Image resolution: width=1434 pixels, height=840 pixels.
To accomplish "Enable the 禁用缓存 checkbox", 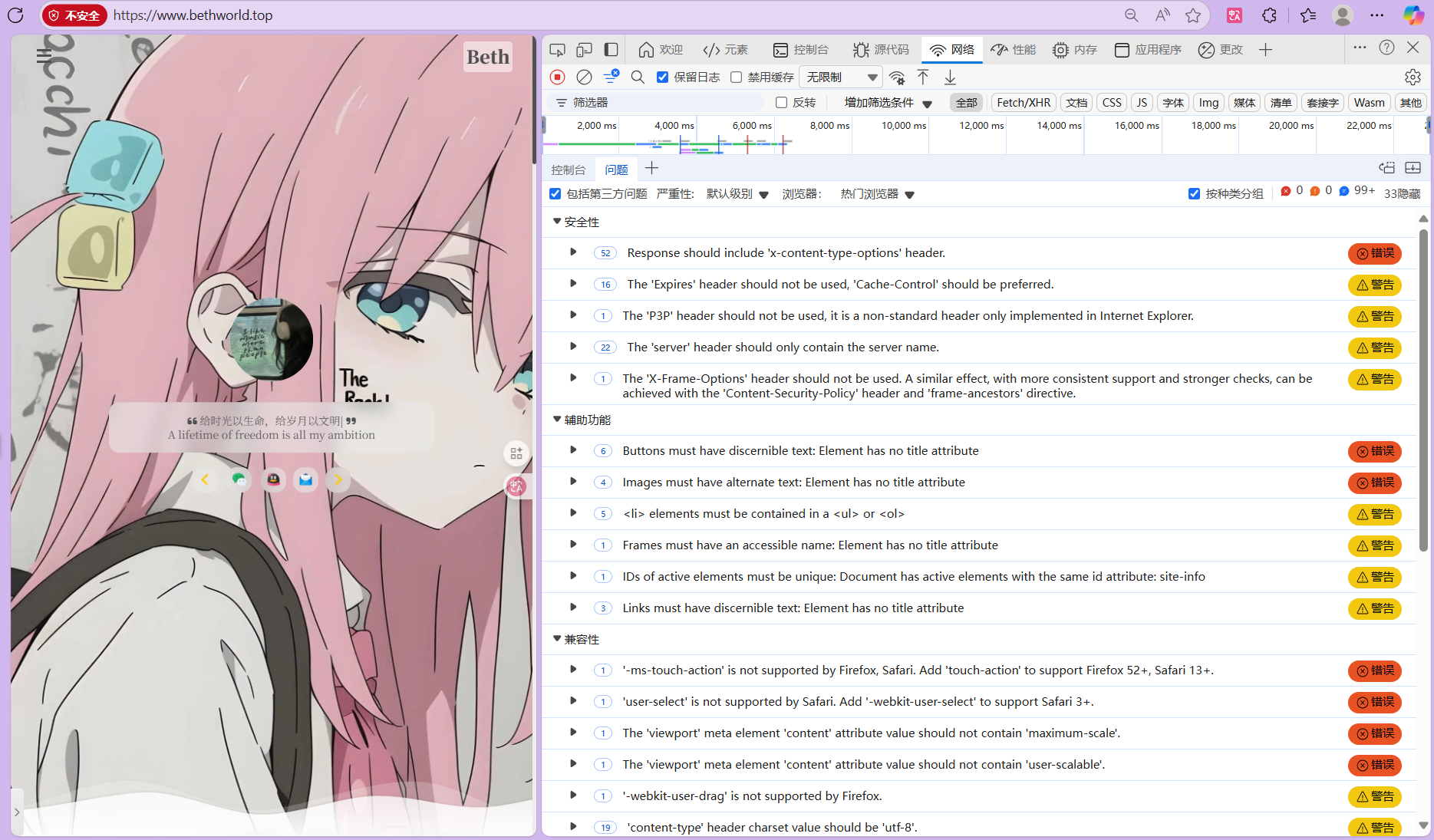I will coord(737,77).
